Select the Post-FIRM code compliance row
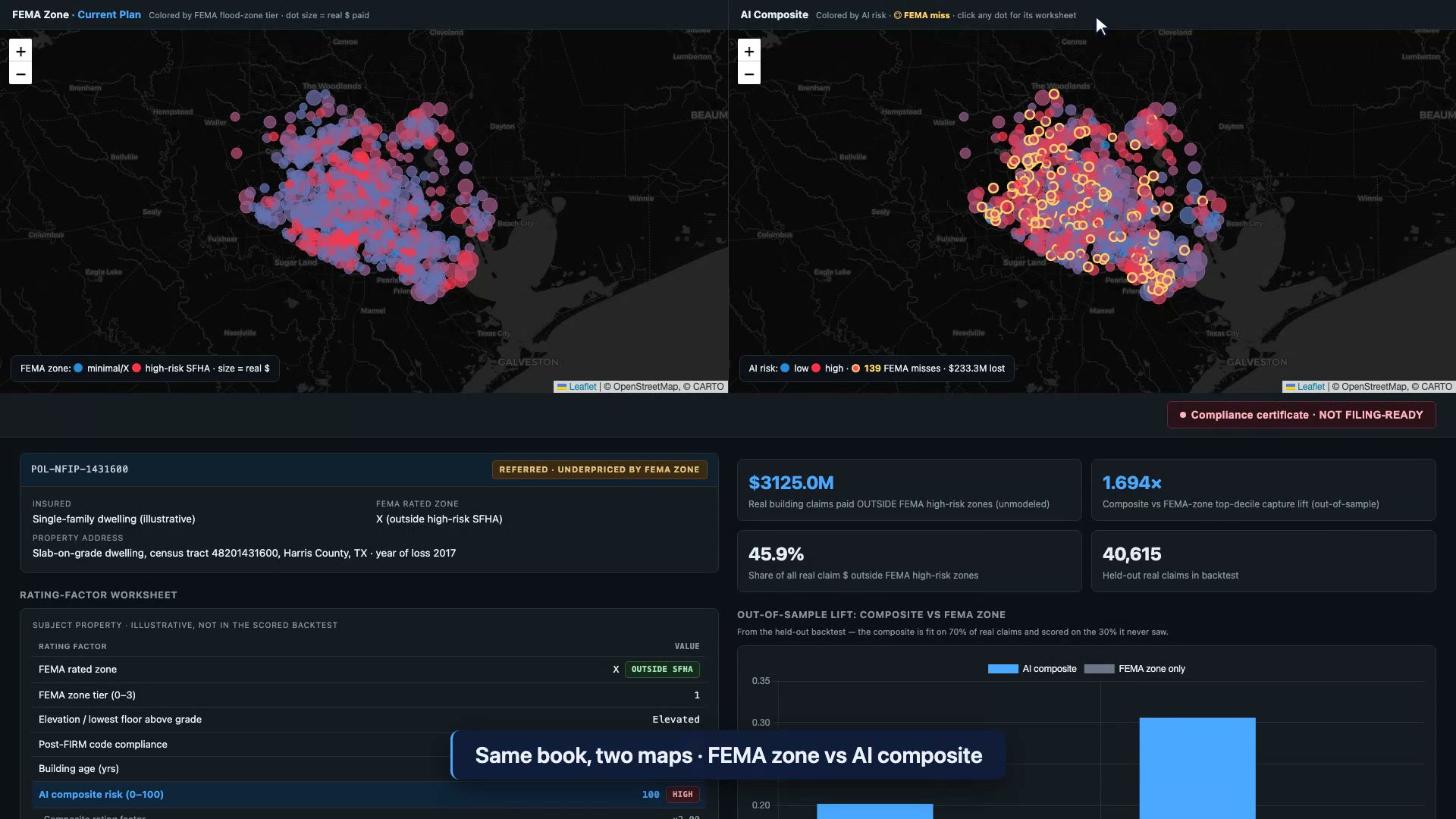 click(x=369, y=744)
